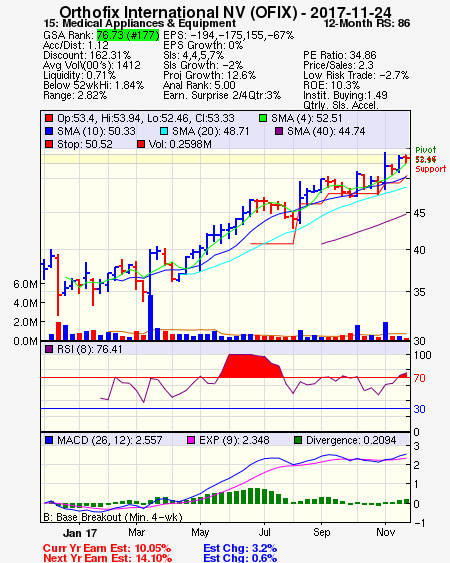Click the Low Risk Trade: -2.7% text
The height and width of the screenshot is (563, 450).
356,75
